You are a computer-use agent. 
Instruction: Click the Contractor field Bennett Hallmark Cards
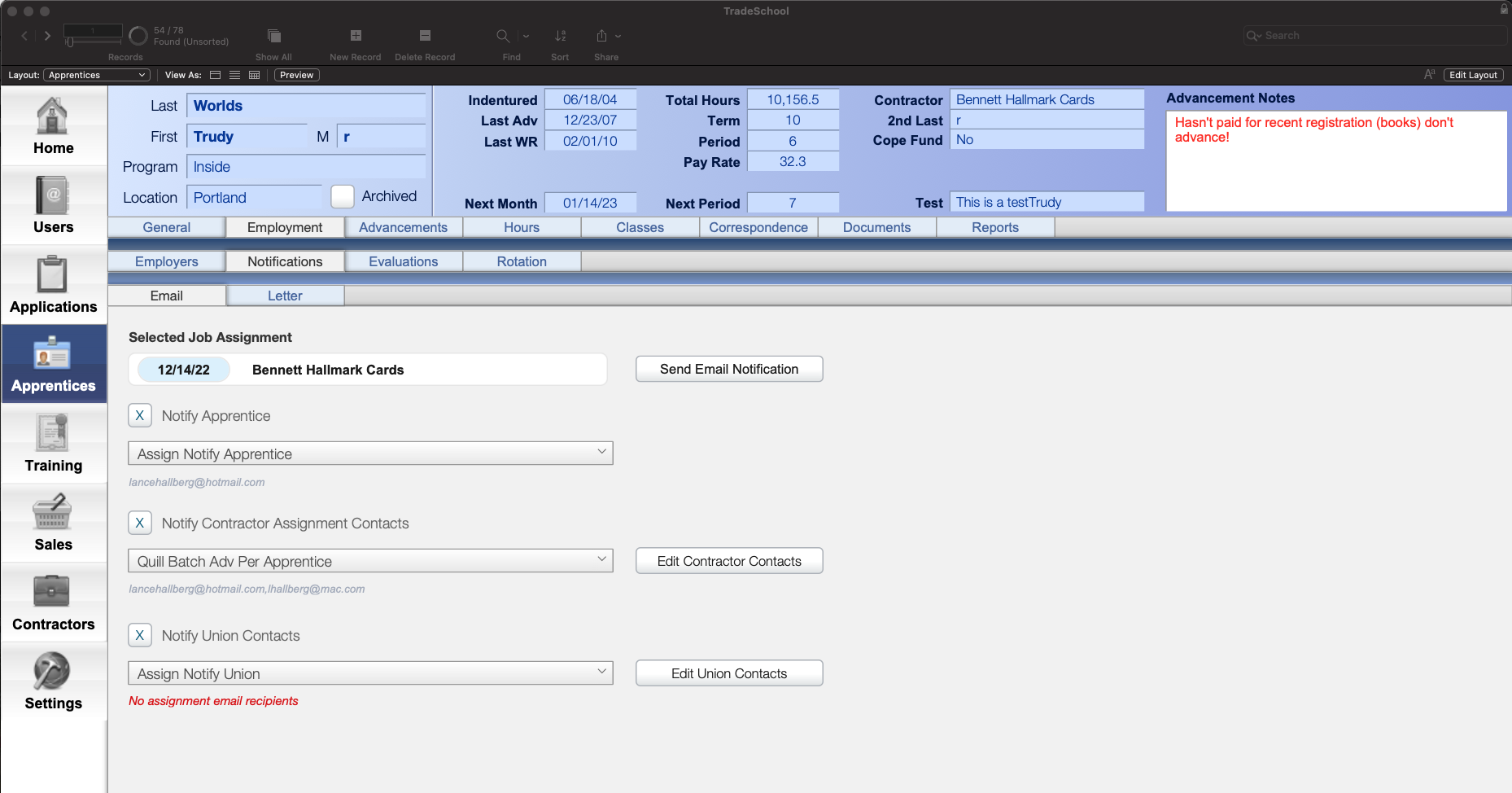pyautogui.click(x=1047, y=99)
